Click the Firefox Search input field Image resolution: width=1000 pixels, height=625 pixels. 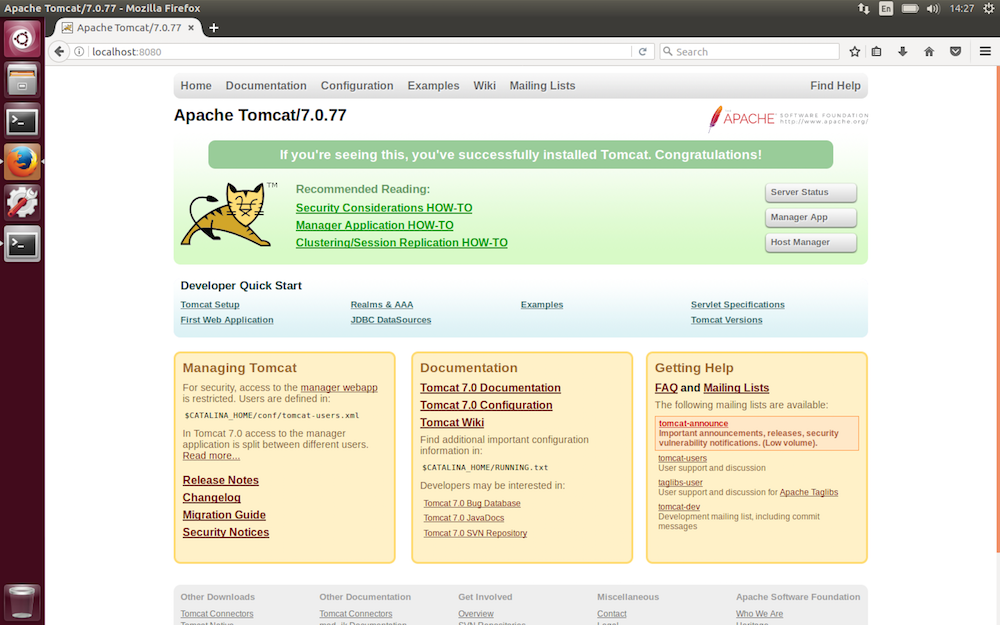click(x=749, y=52)
